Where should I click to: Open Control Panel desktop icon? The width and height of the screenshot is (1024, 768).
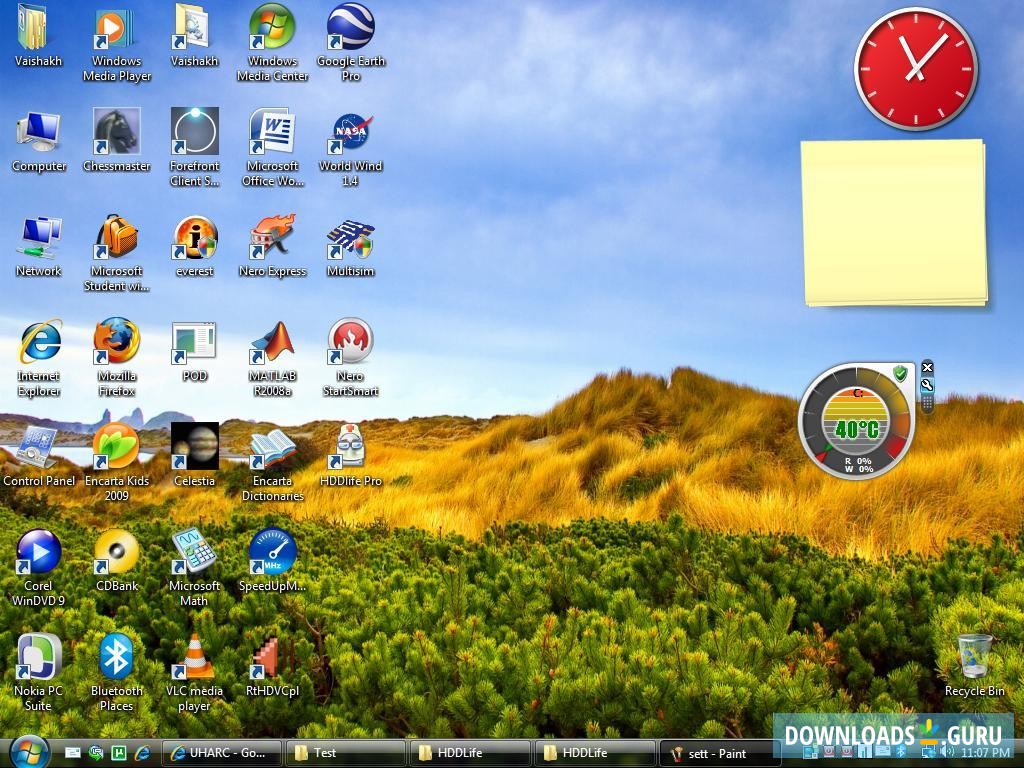39,456
